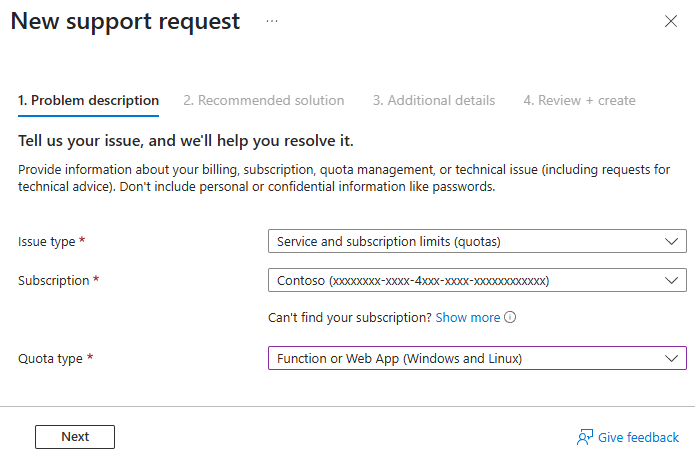
Task: Click the Quota type label
Action: coord(50,359)
